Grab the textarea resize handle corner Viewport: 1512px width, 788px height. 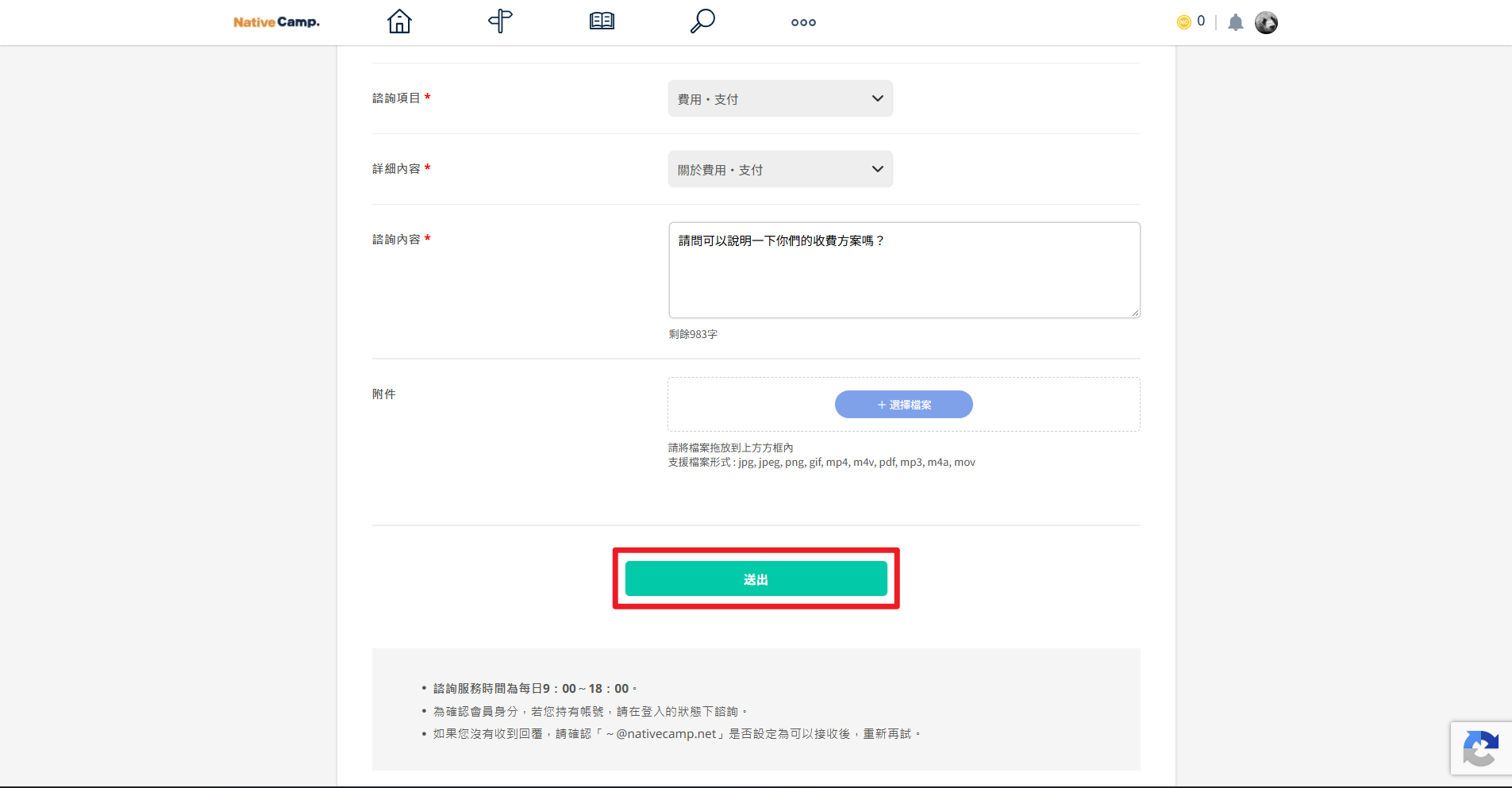coord(1136,313)
